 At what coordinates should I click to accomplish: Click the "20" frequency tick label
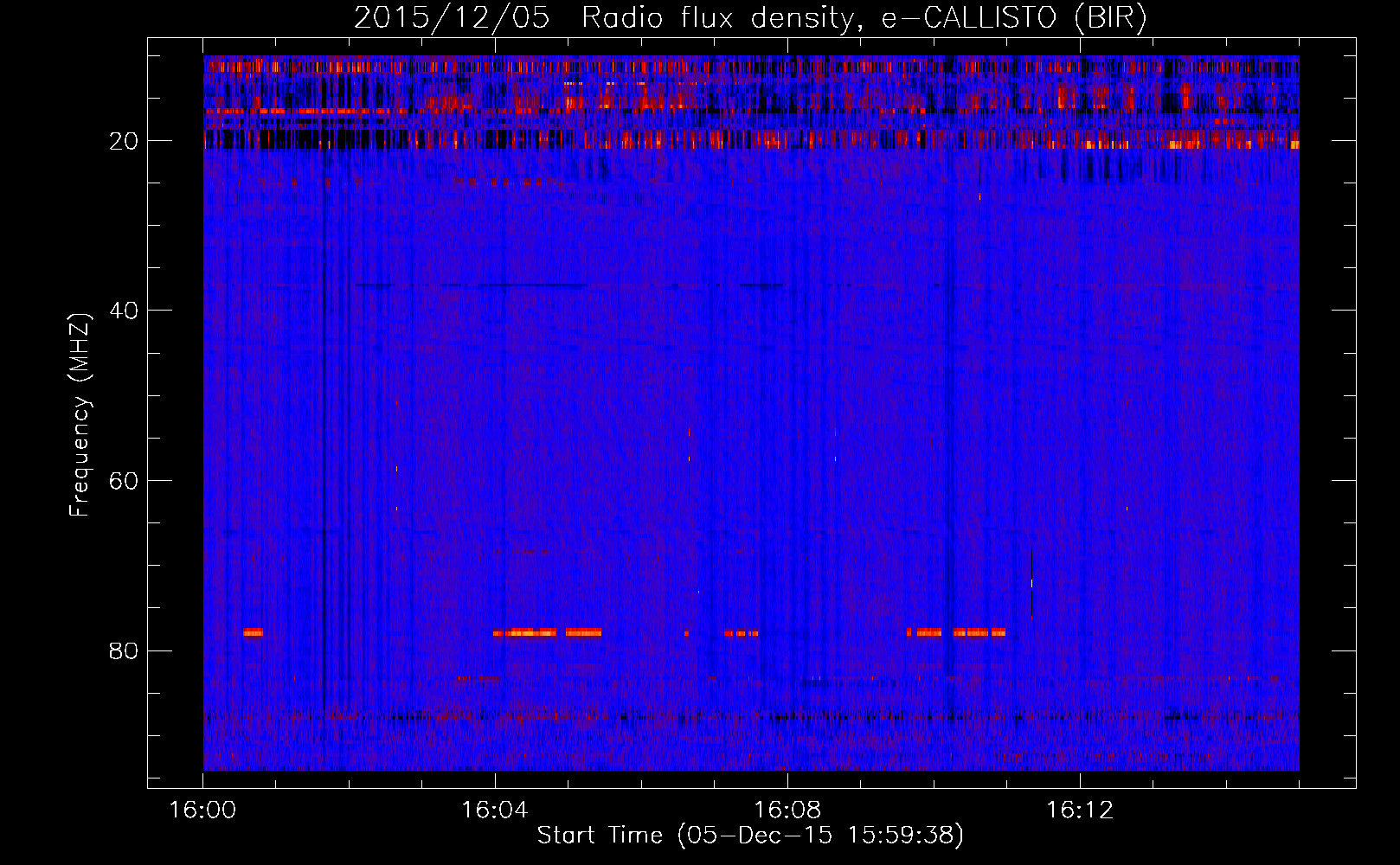[125, 141]
